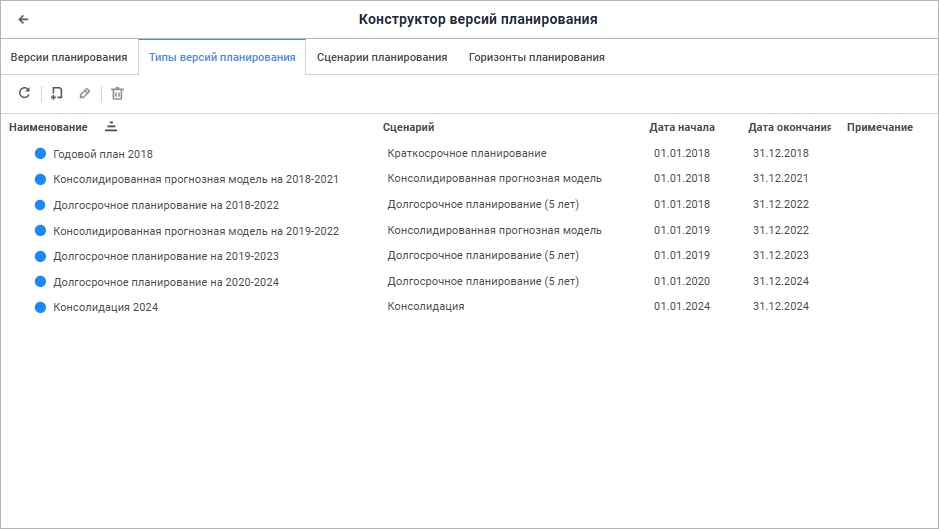Open the Версии планирования tab
Screen dimensions: 939x529
(x=69, y=57)
